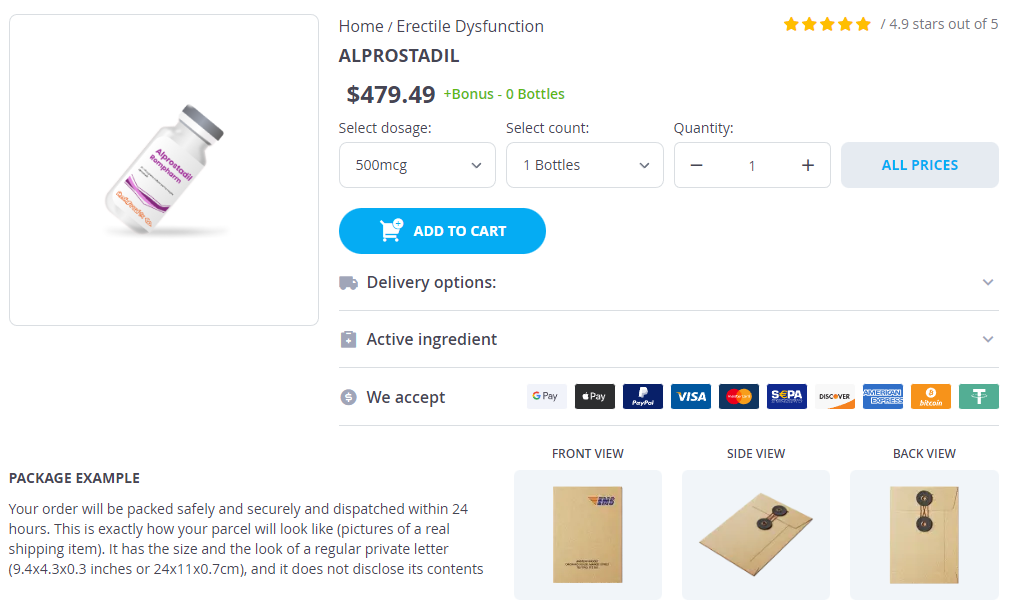Image resolution: width=1015 pixels, height=612 pixels.
Task: Decrease quantity with the minus button
Action: click(697, 165)
